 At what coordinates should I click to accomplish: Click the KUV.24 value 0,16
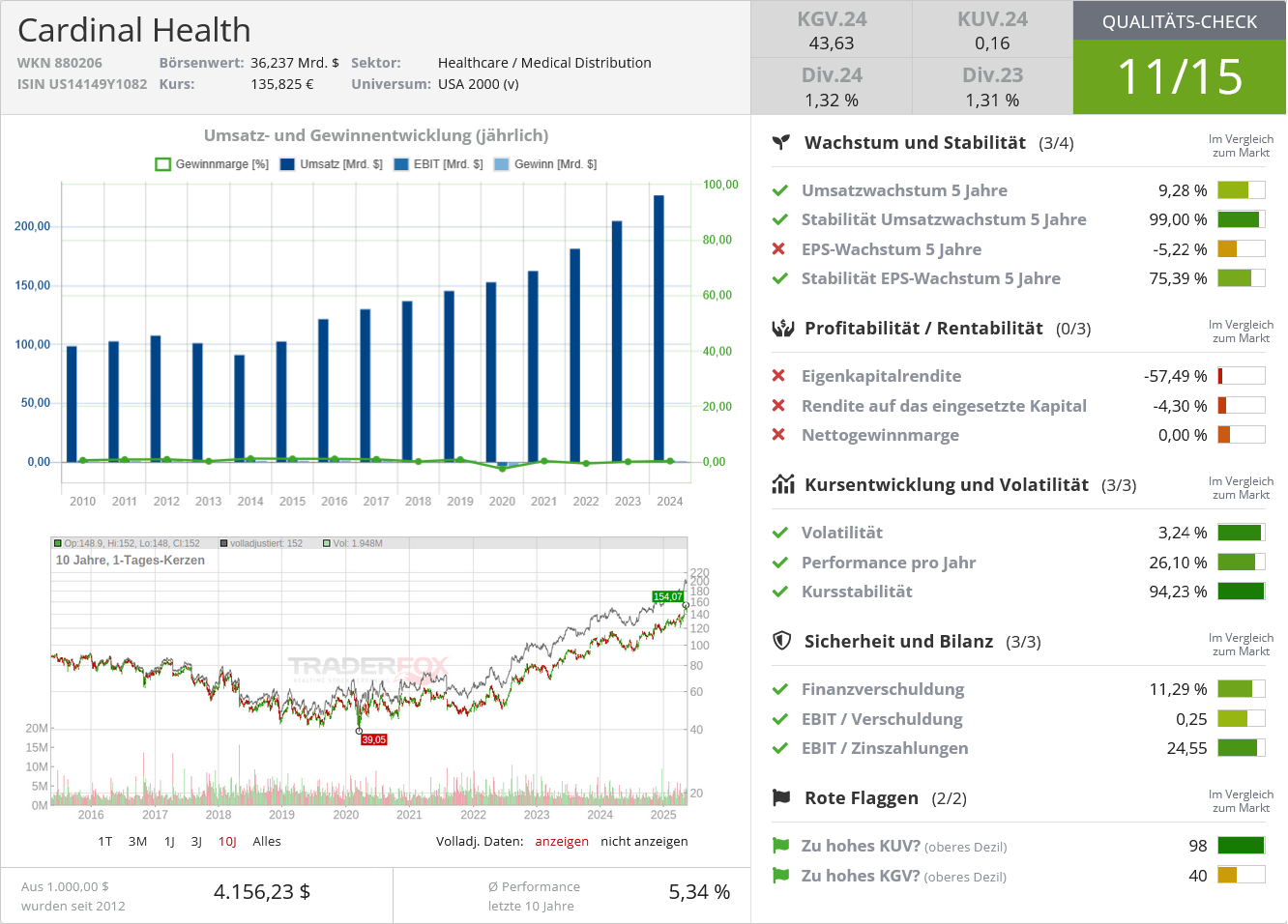point(992,43)
